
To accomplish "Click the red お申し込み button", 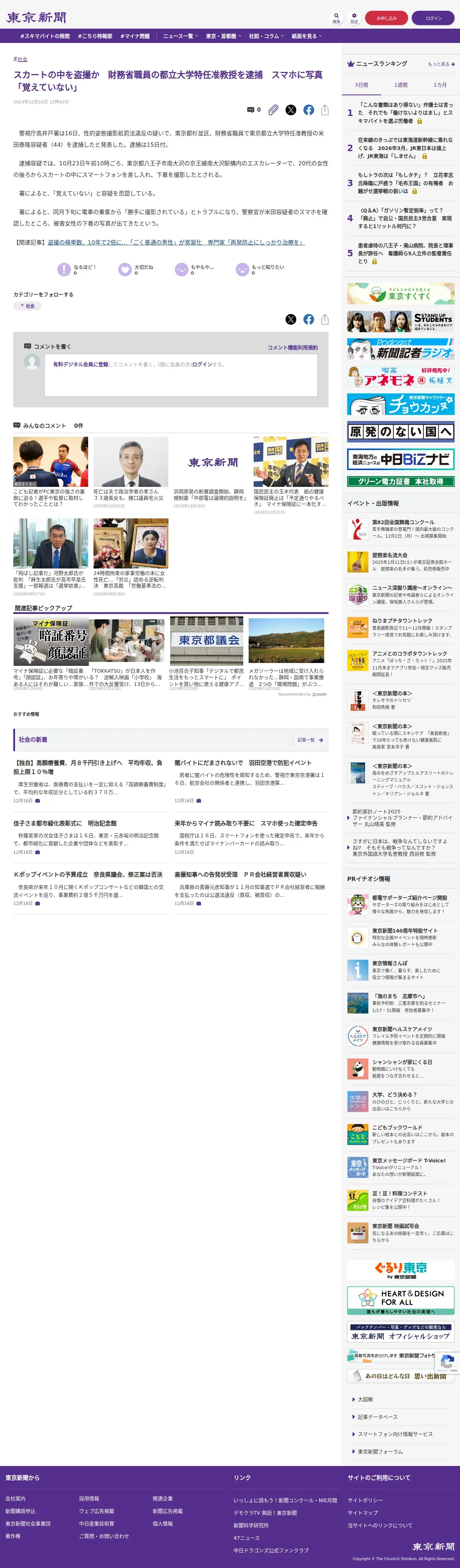I will [386, 18].
